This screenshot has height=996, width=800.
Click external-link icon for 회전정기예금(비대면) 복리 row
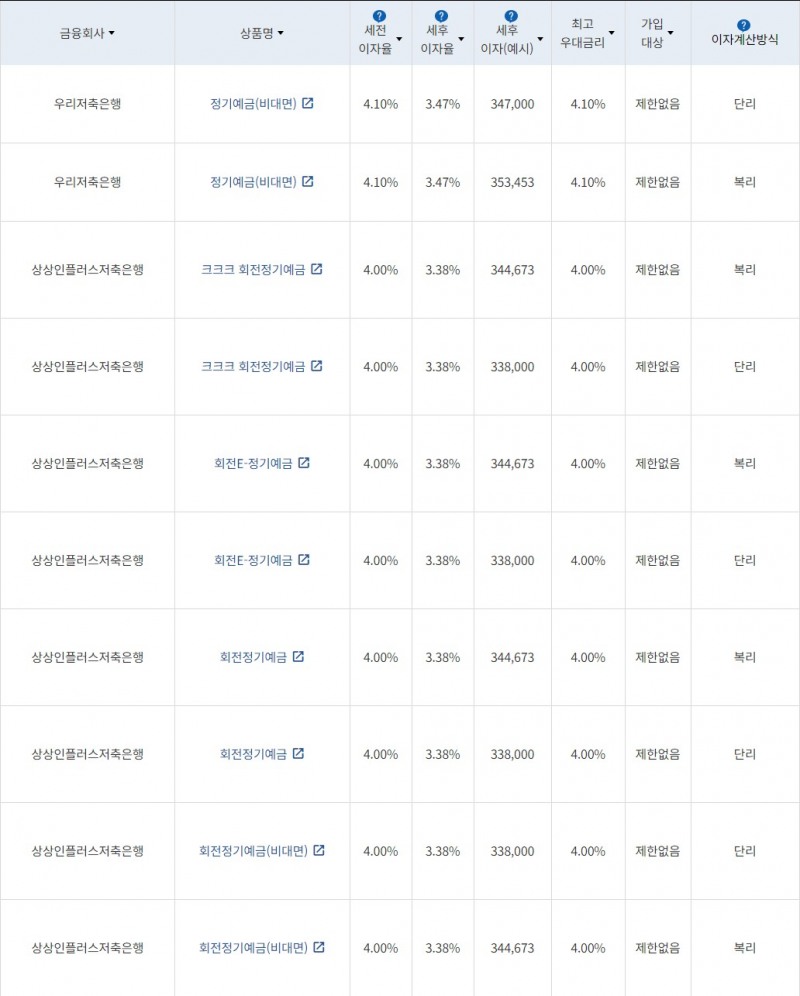click(319, 947)
